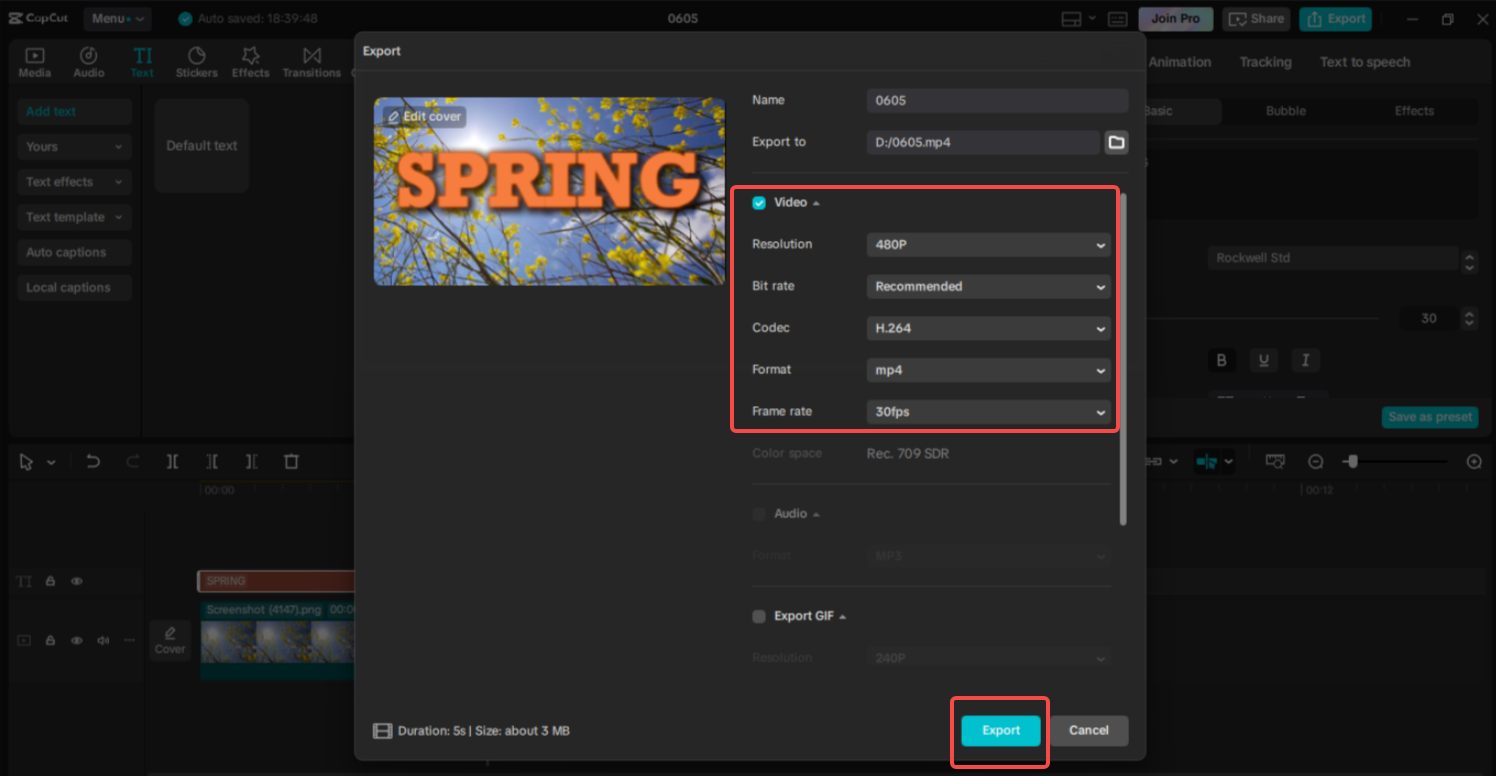Open the Stickers panel in the main toolbar

pos(196,62)
